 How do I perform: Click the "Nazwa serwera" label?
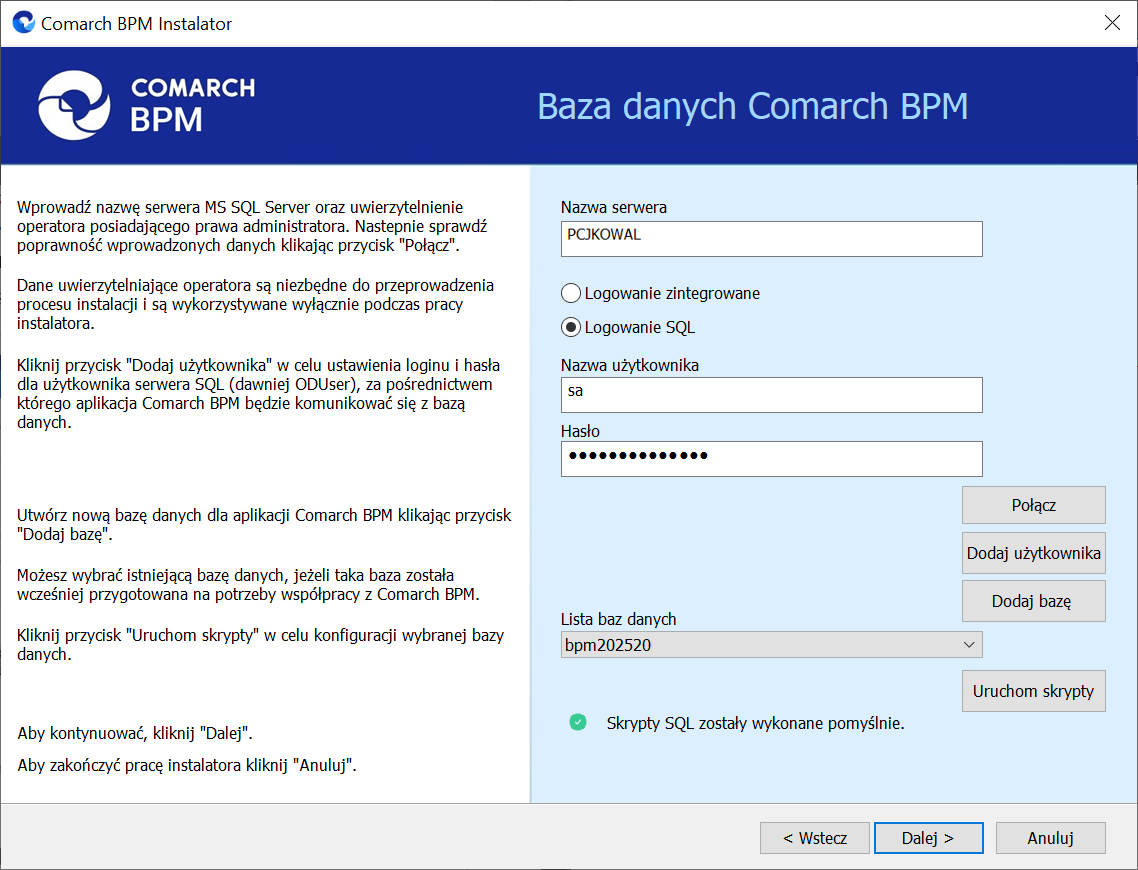[613, 208]
